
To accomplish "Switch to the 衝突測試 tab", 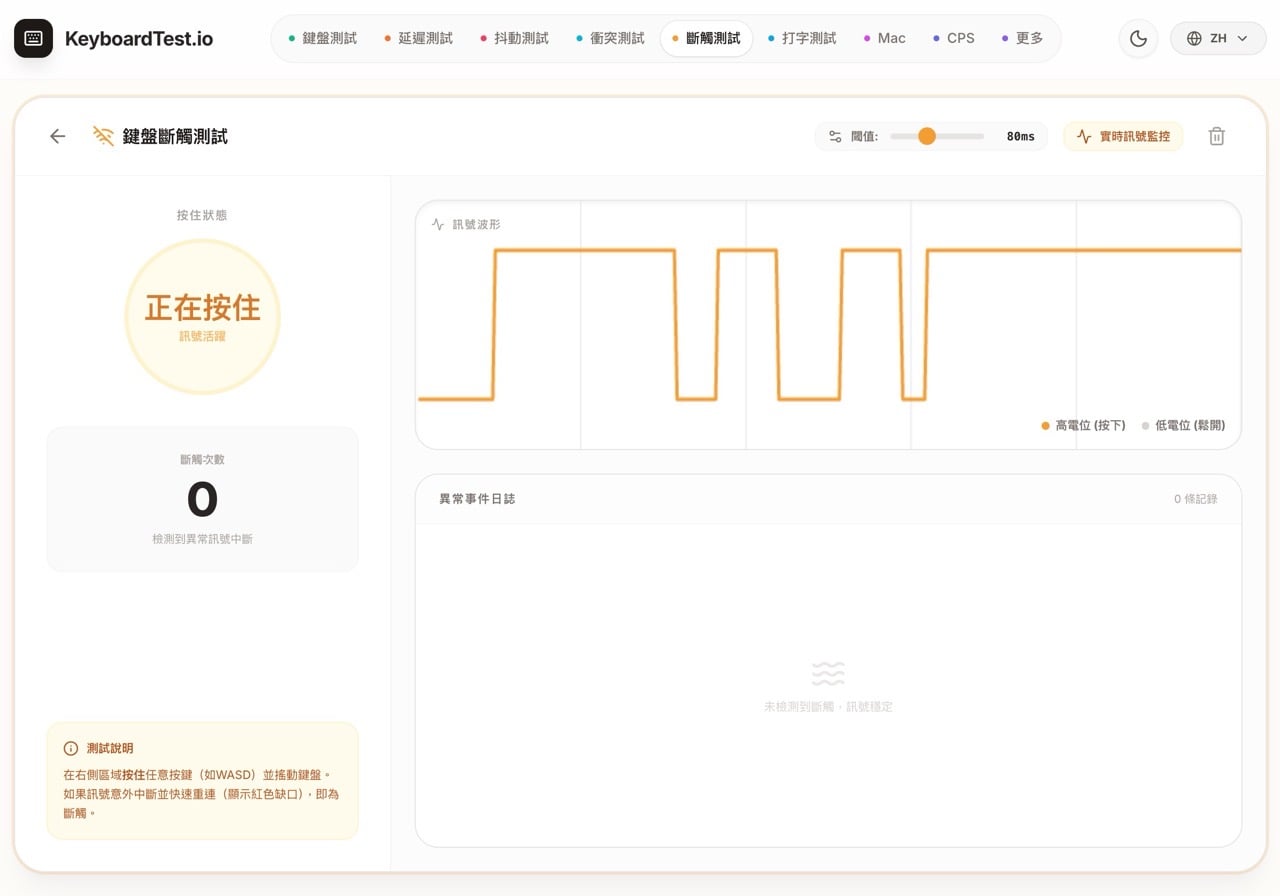I will [x=618, y=38].
